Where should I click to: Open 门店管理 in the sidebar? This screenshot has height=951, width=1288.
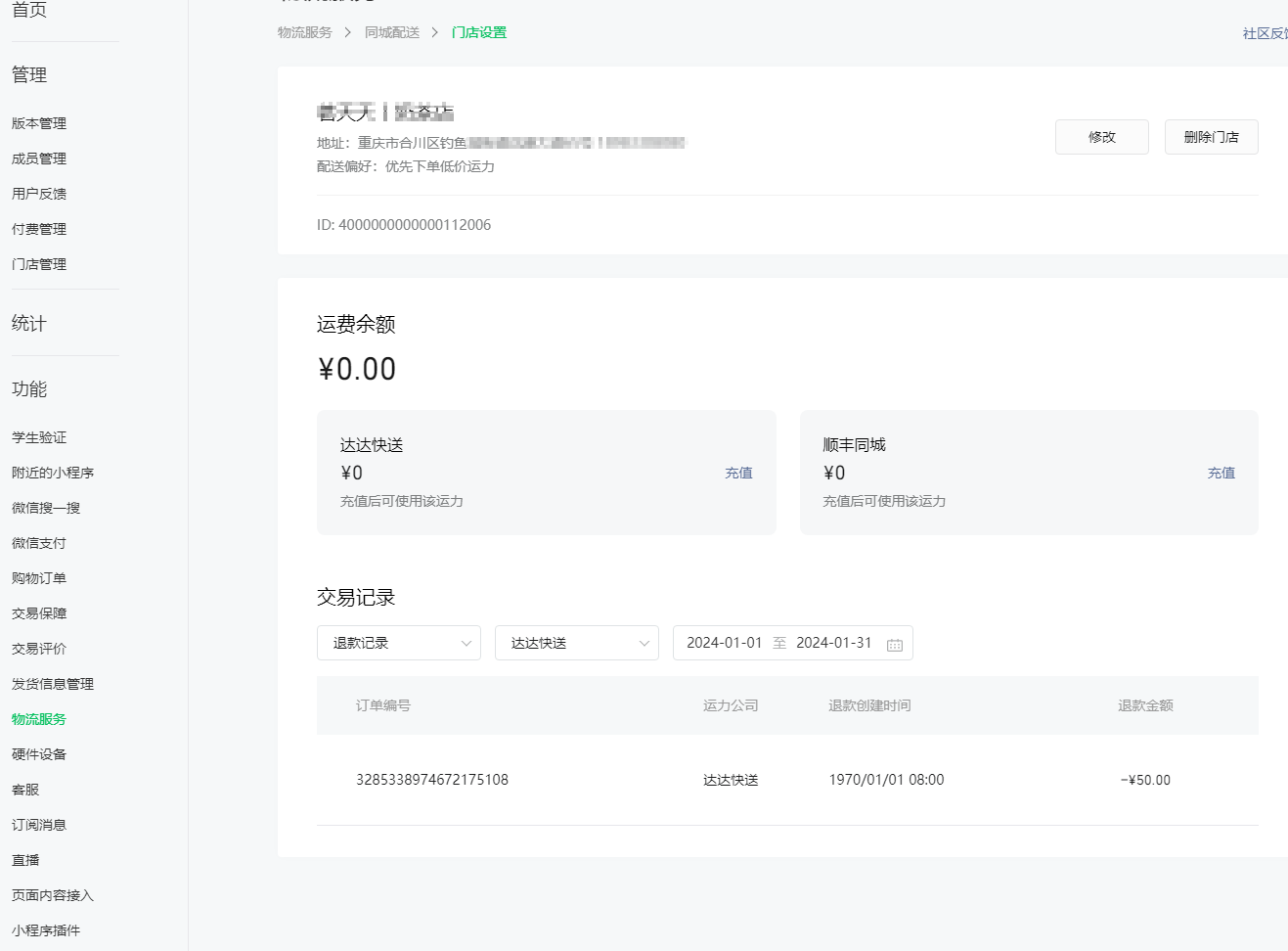click(x=39, y=264)
